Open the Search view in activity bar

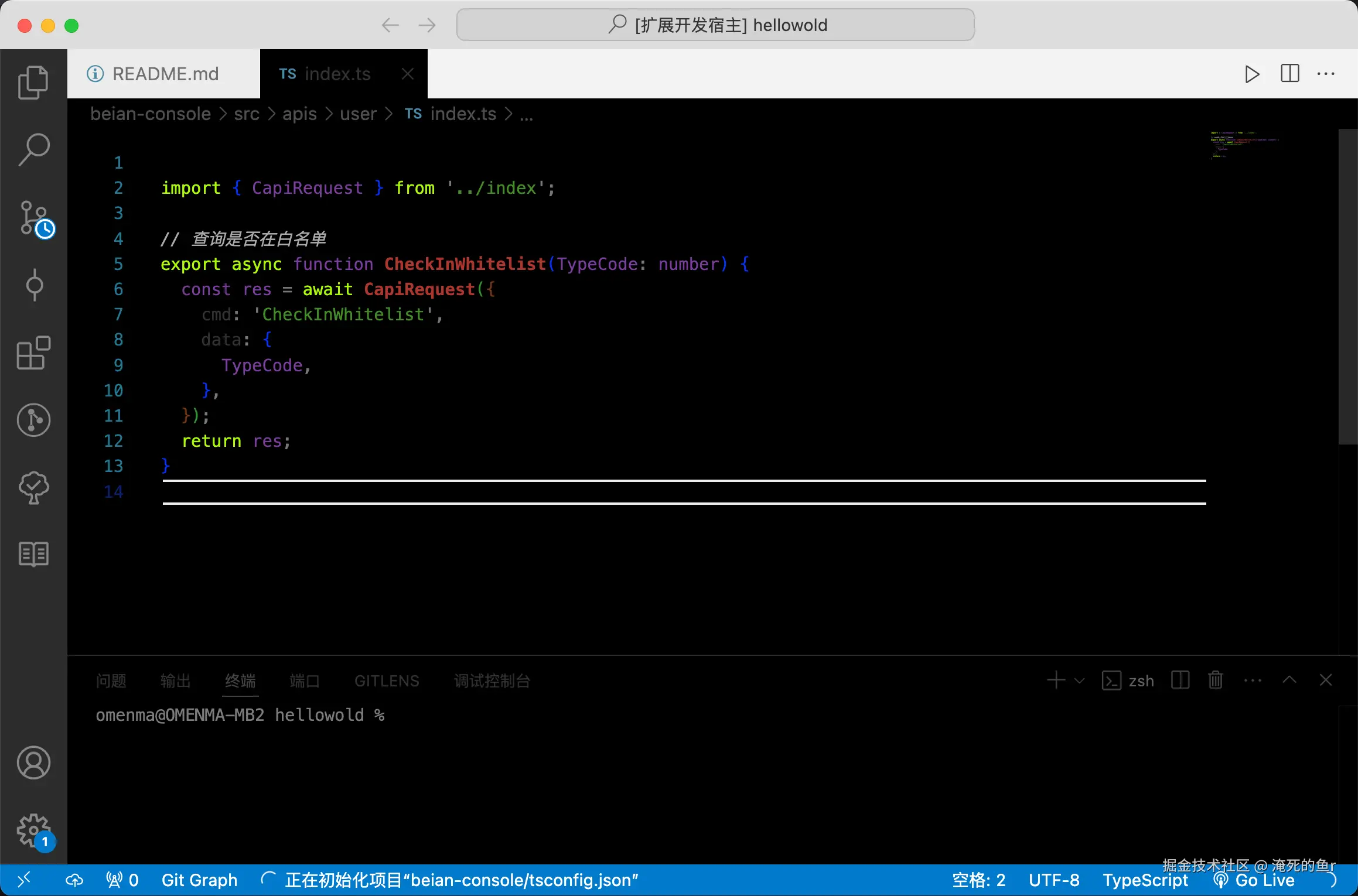pyautogui.click(x=33, y=149)
